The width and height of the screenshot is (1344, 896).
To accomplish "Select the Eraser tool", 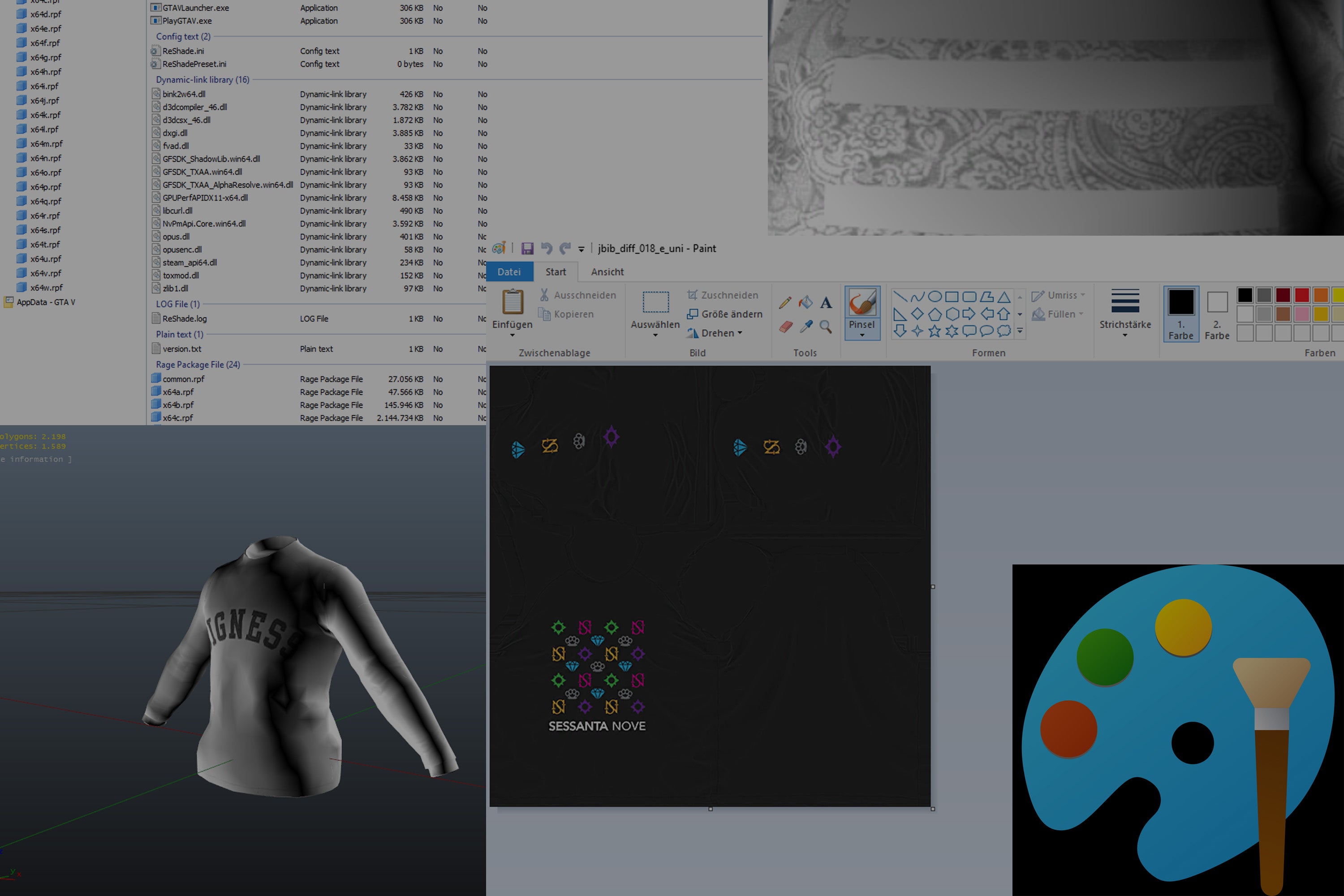I will point(786,326).
